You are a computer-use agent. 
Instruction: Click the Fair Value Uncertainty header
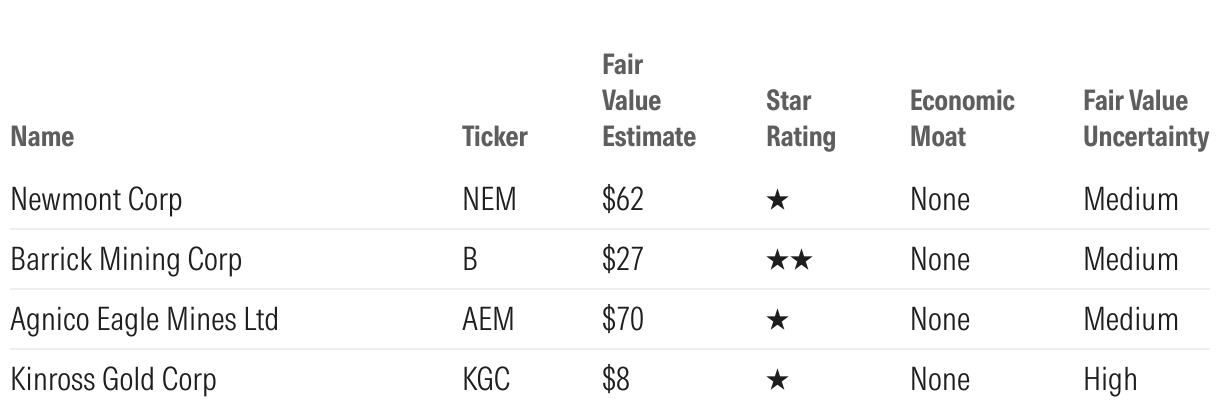tap(1146, 118)
